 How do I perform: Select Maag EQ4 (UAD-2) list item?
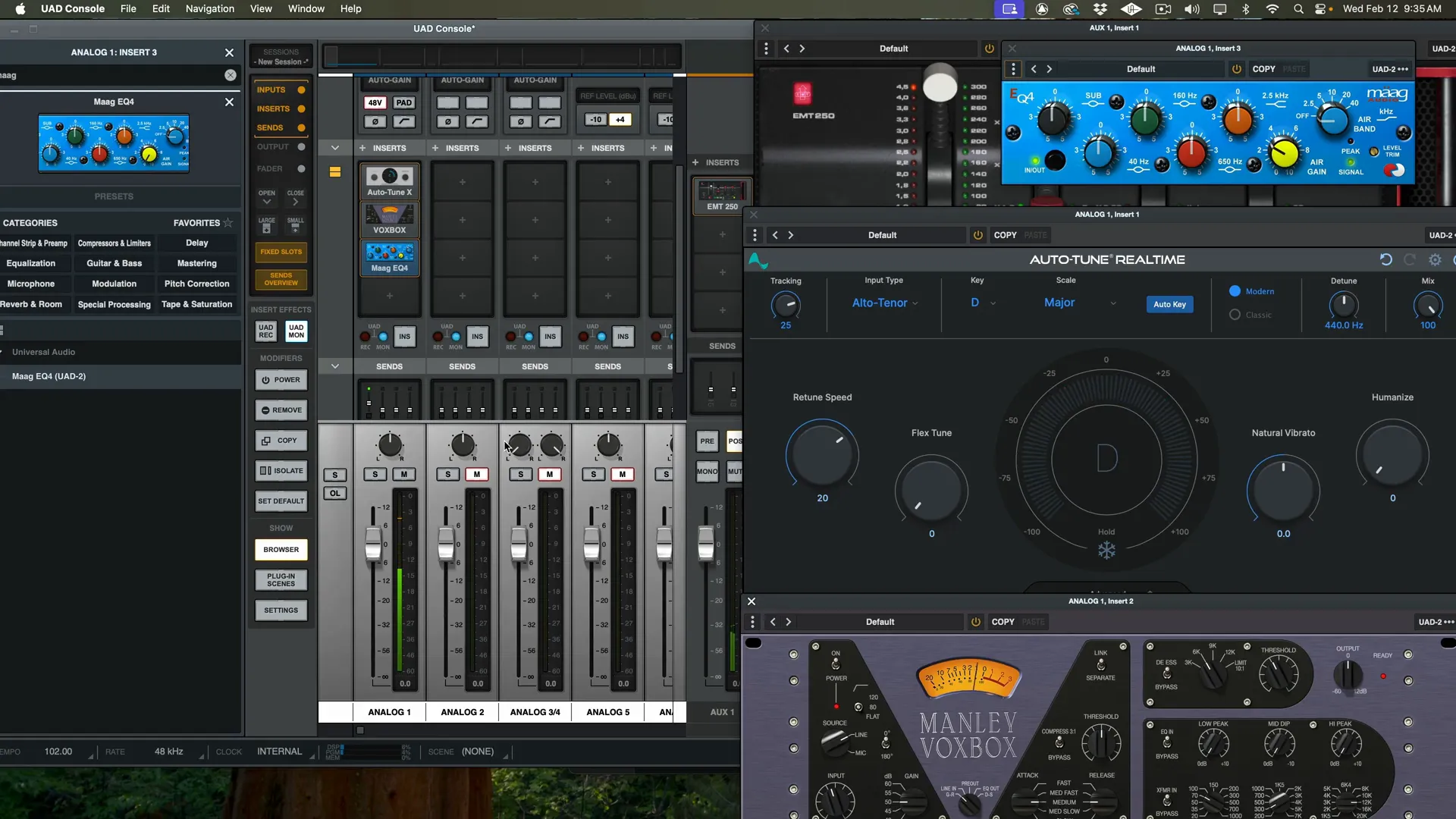point(120,376)
